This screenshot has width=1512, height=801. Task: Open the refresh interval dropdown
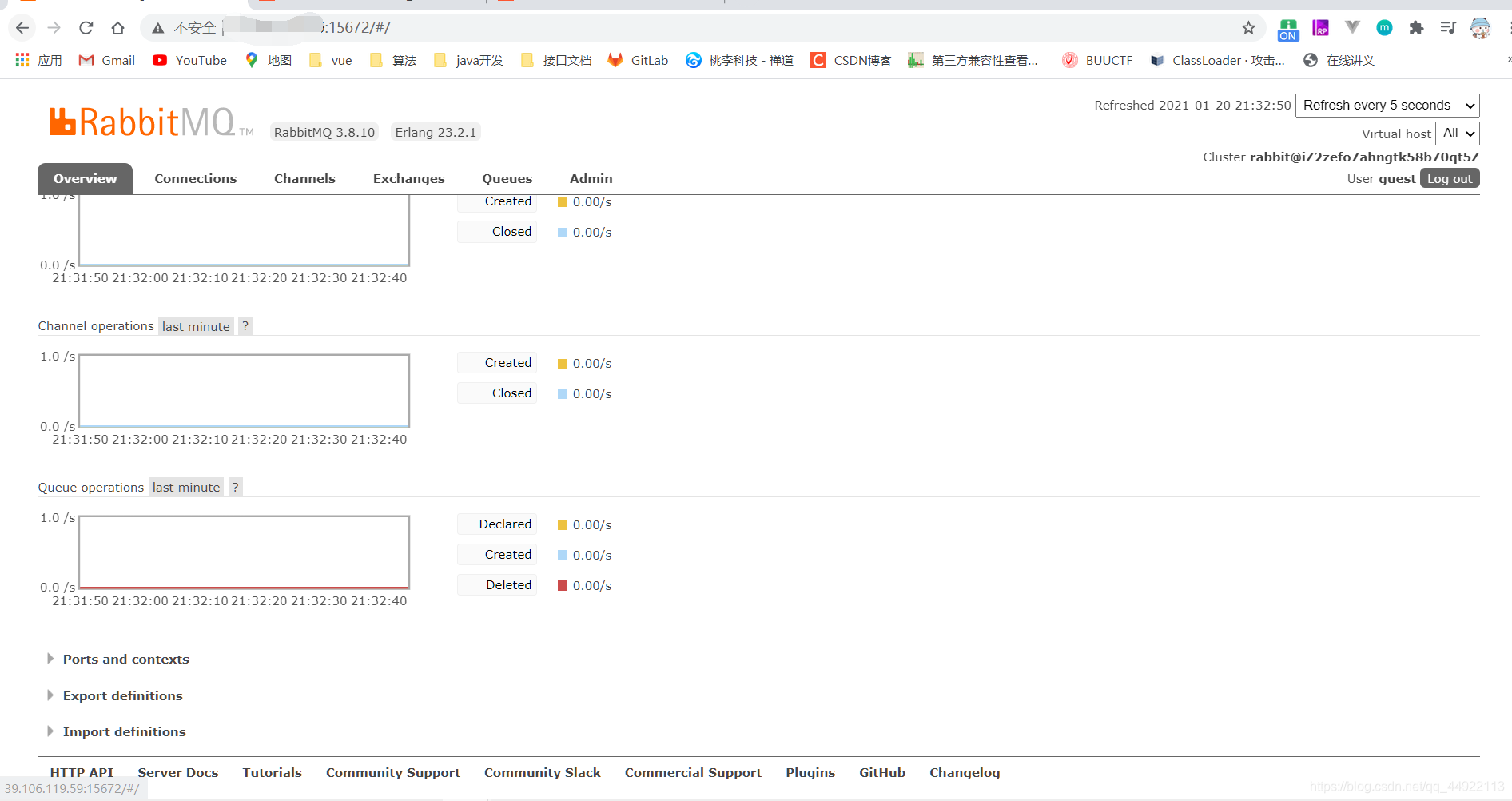1387,106
